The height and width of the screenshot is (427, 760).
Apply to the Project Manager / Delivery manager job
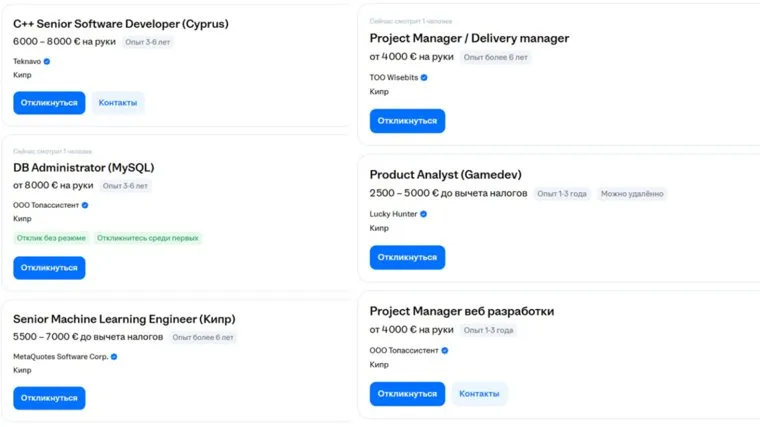point(407,121)
